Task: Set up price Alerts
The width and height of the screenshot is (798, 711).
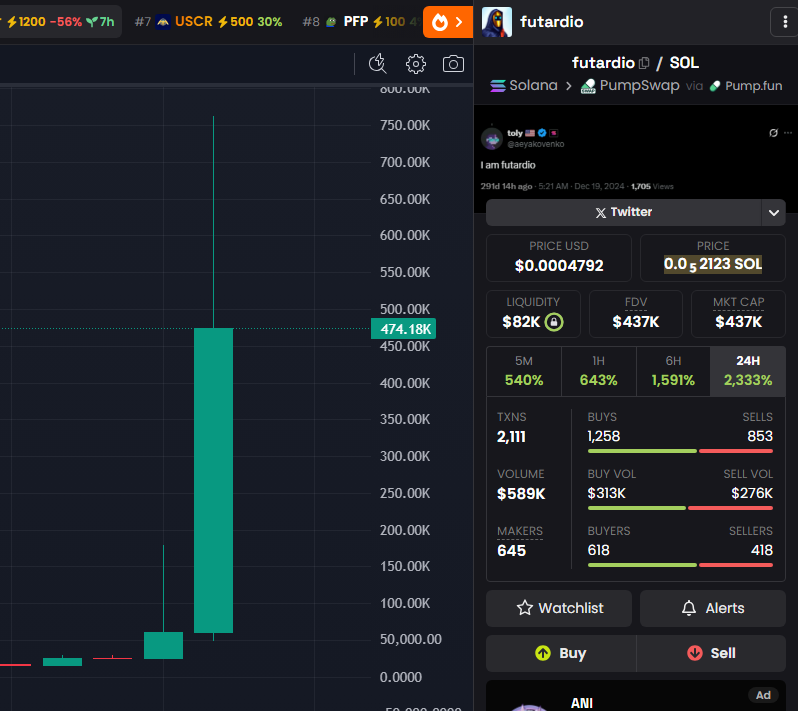Action: pyautogui.click(x=712, y=608)
